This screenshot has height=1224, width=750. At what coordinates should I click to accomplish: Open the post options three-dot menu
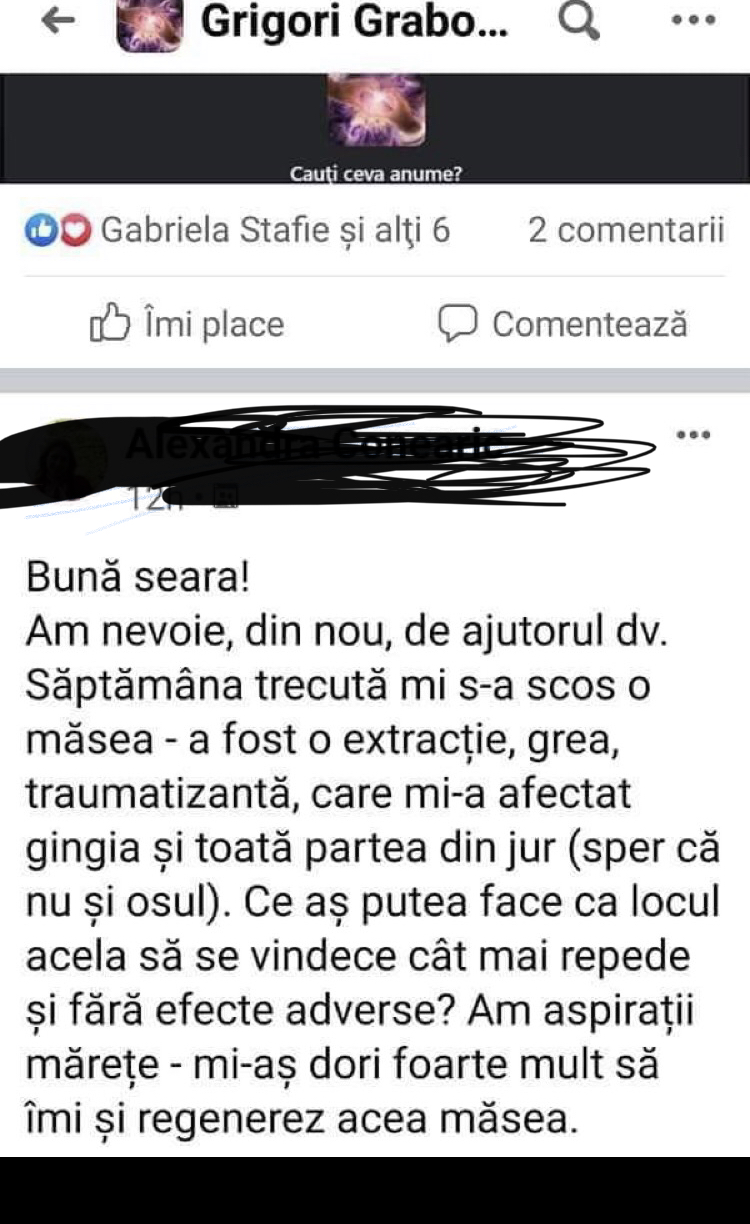click(694, 435)
